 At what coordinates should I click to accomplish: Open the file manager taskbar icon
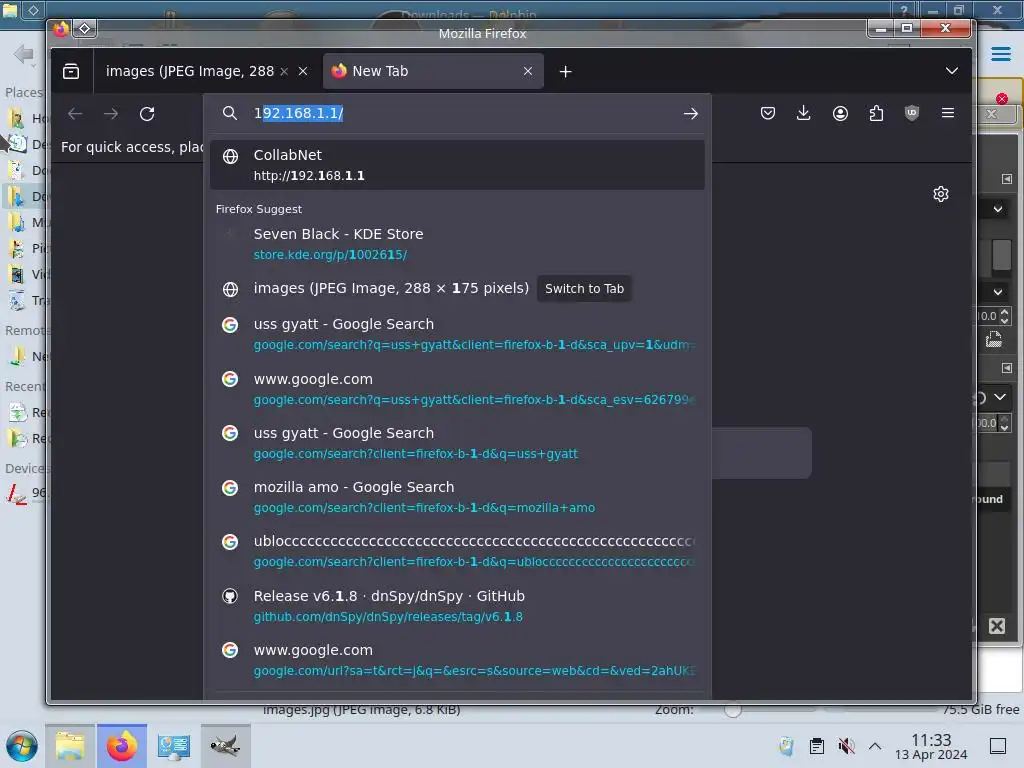point(70,746)
